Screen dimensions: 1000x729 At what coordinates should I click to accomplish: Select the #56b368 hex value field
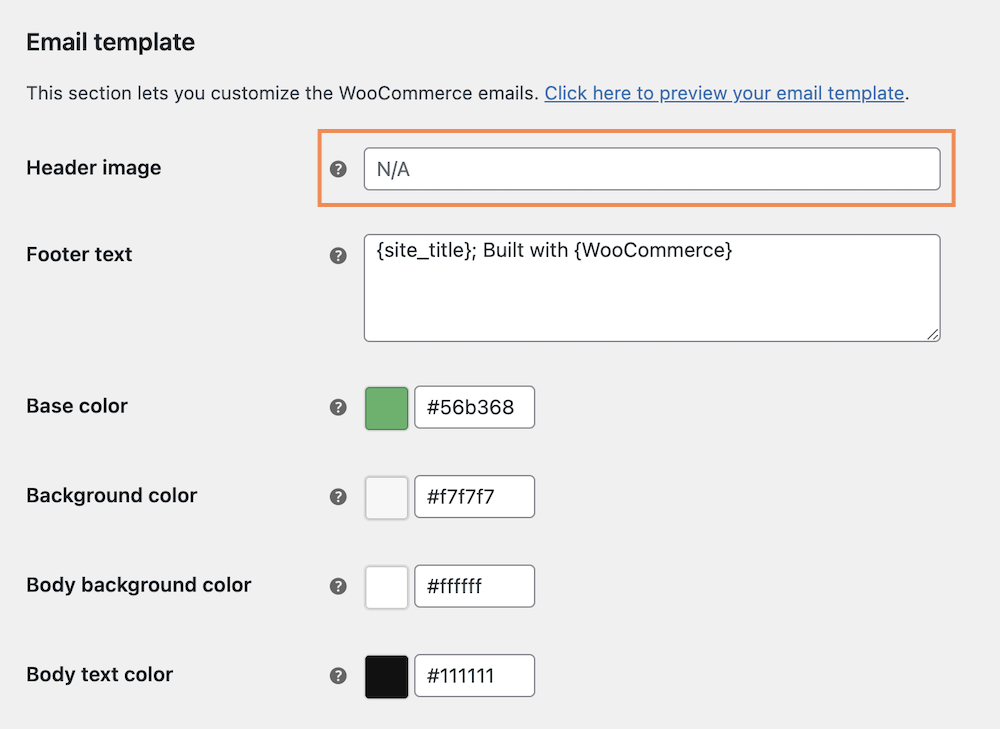(x=474, y=407)
